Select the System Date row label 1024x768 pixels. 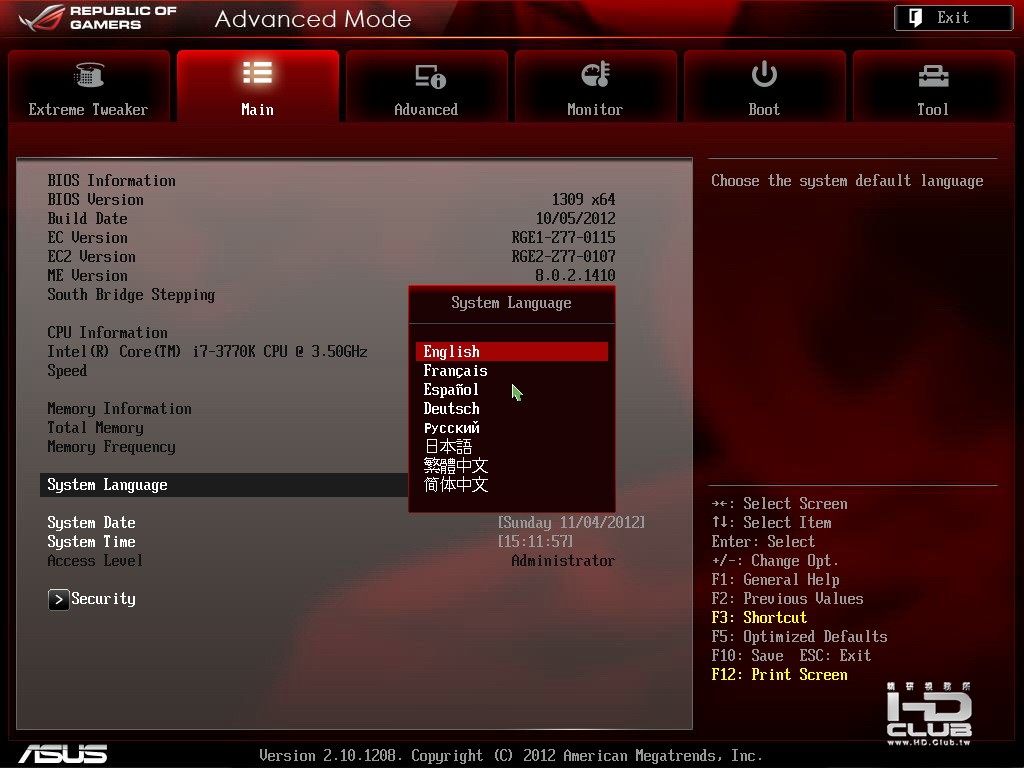[91, 522]
